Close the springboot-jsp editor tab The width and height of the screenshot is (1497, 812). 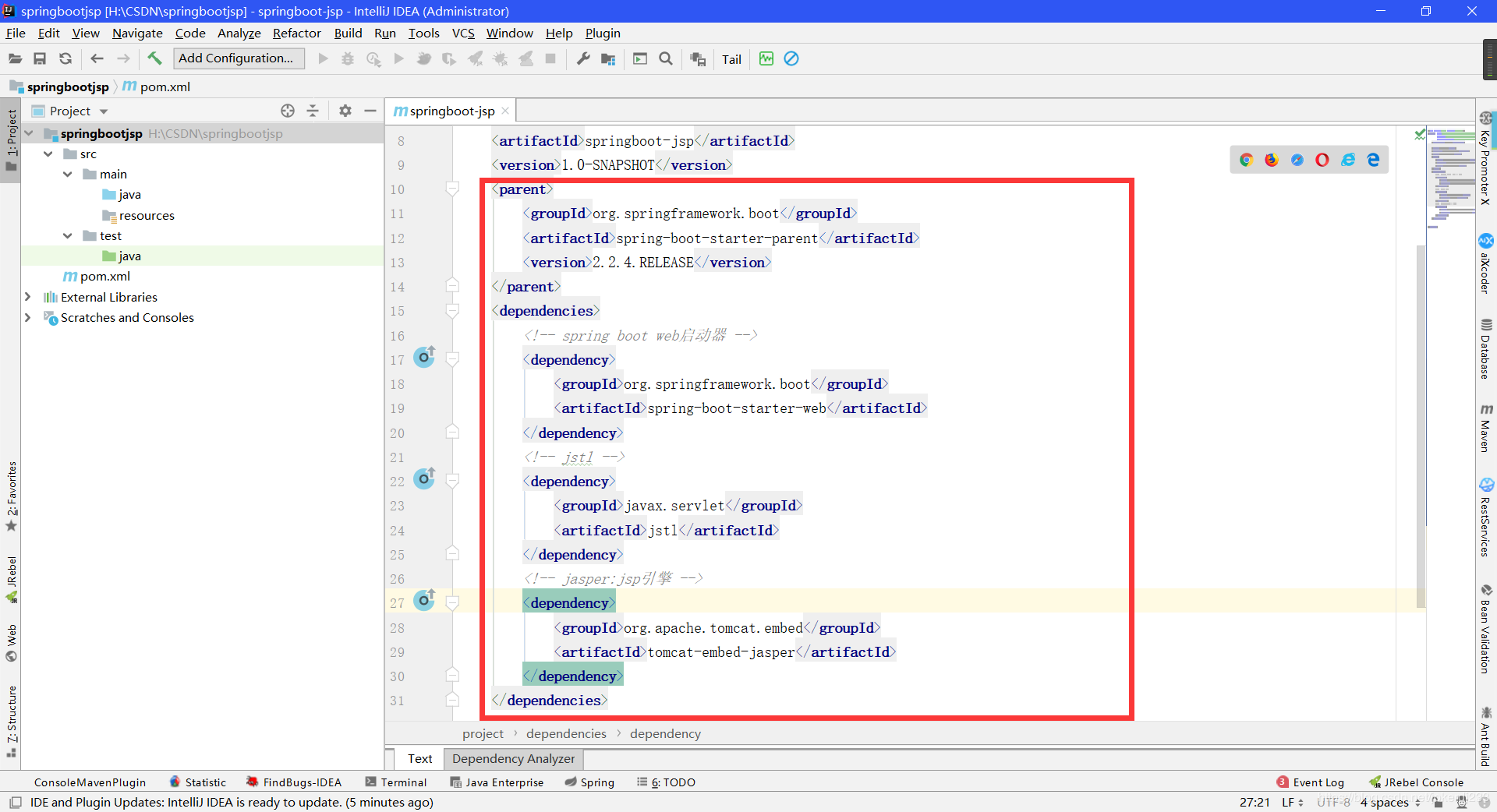coord(505,111)
